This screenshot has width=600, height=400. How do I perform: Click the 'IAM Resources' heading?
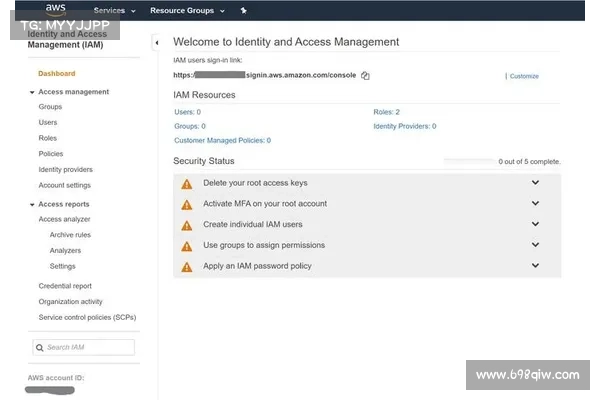(x=204, y=95)
